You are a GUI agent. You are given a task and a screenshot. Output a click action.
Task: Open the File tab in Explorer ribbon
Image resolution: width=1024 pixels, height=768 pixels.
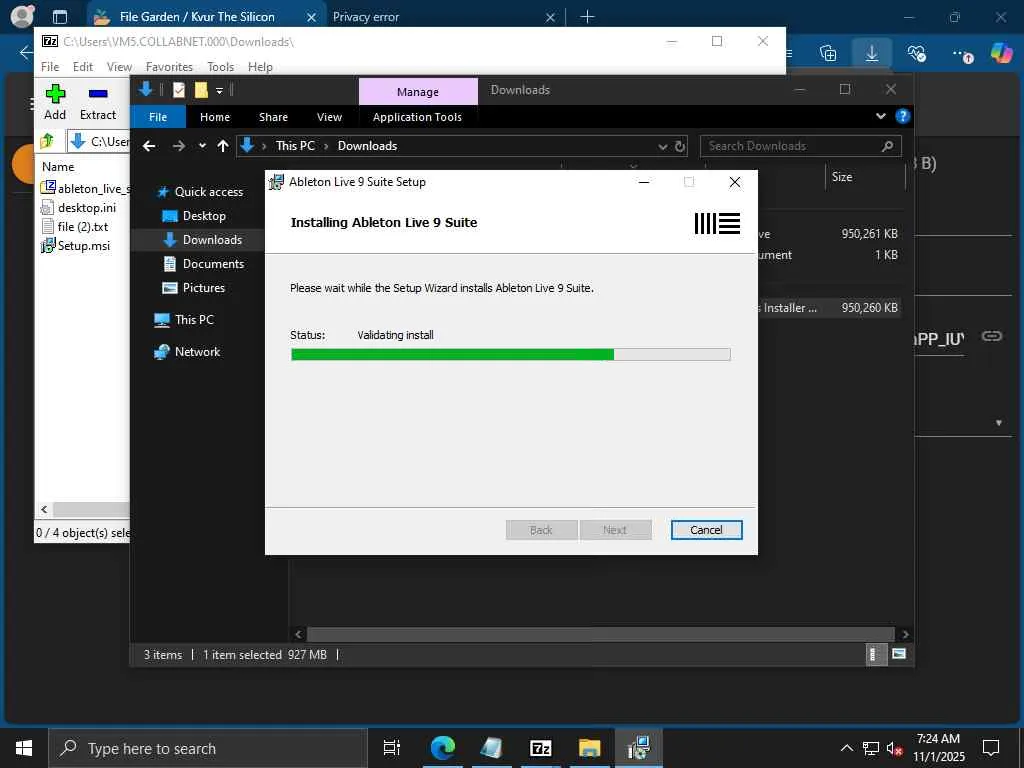(x=158, y=117)
